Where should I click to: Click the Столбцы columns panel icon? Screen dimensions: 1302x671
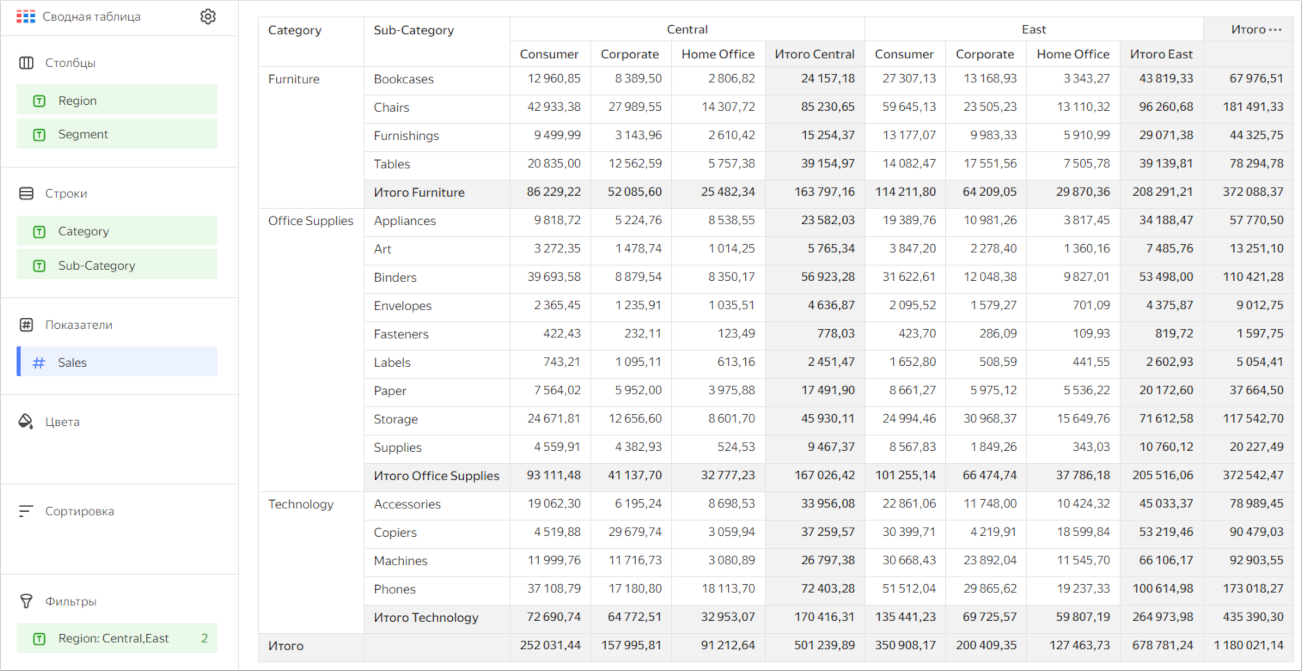point(25,62)
